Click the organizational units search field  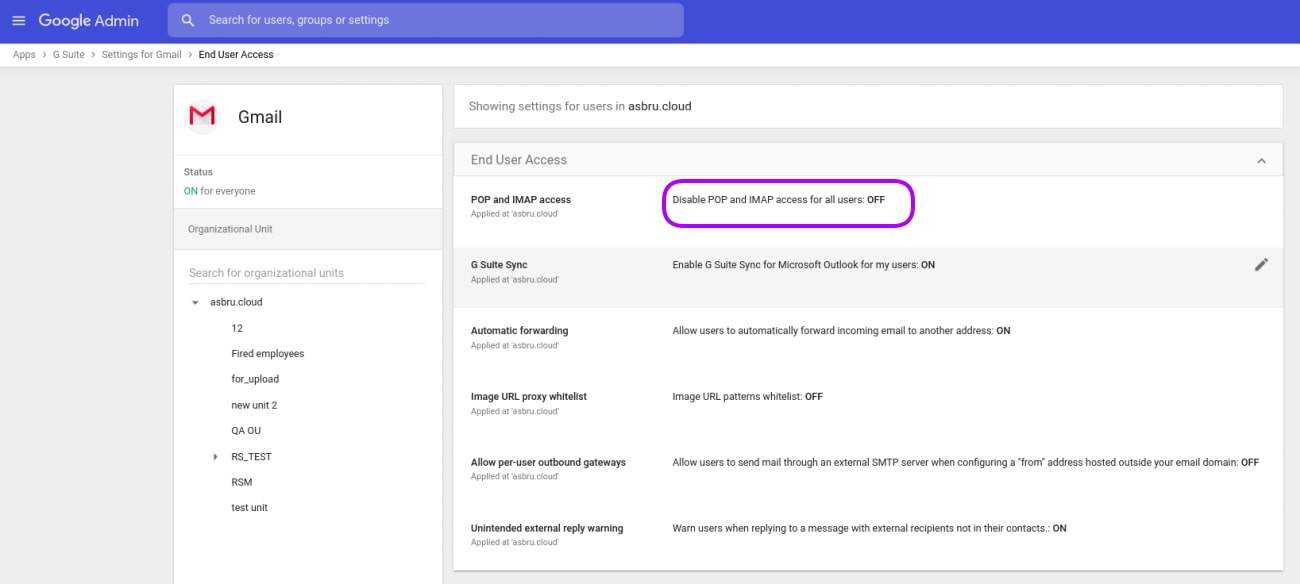(x=305, y=273)
